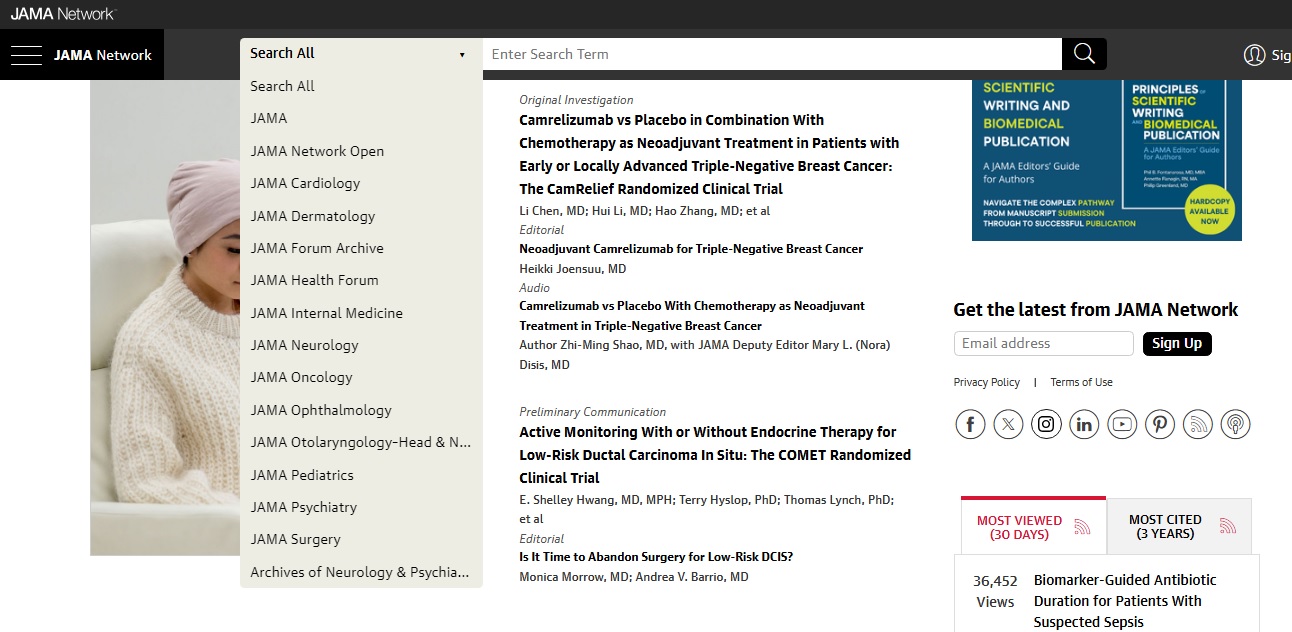Open the COMET Randomized Clinical Trial article
The image size is (1292, 632).
(x=715, y=455)
